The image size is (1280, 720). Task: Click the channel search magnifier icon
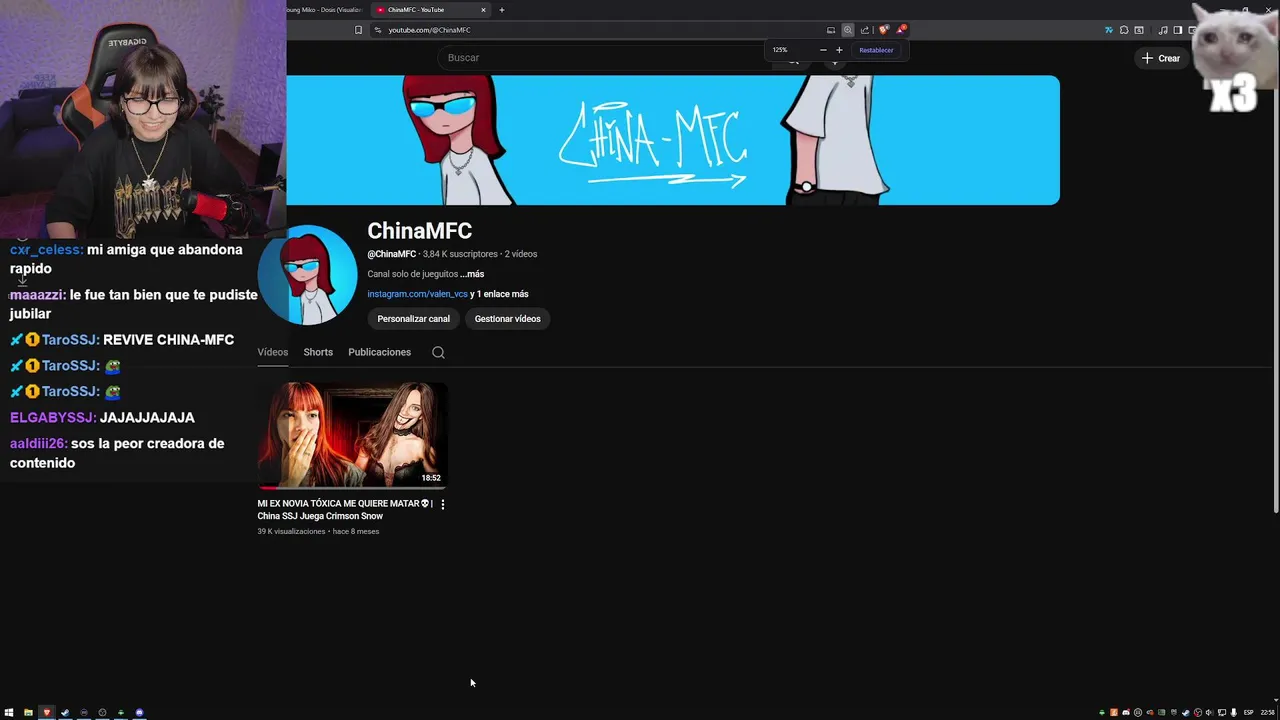(x=438, y=352)
